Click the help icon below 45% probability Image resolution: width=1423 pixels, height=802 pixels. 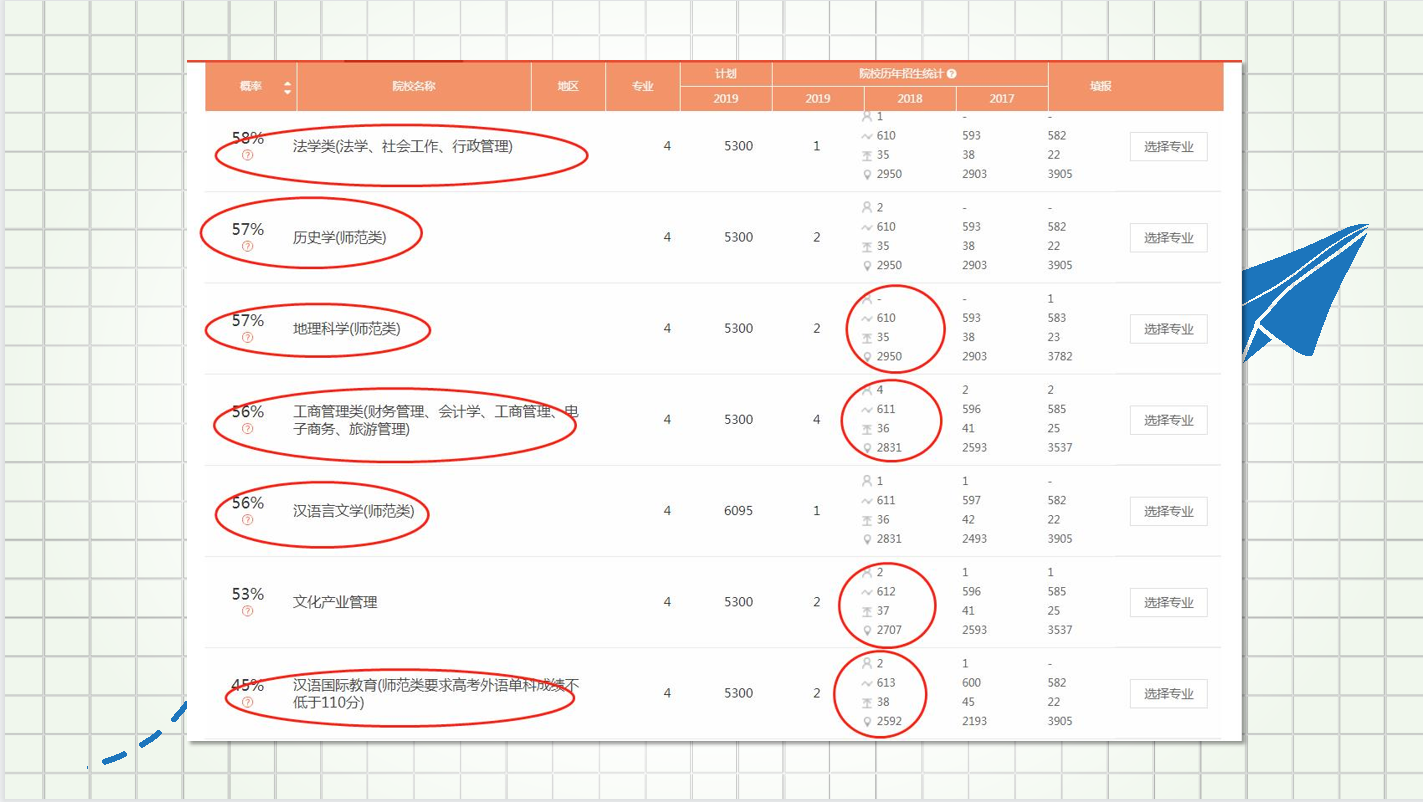pos(248,702)
